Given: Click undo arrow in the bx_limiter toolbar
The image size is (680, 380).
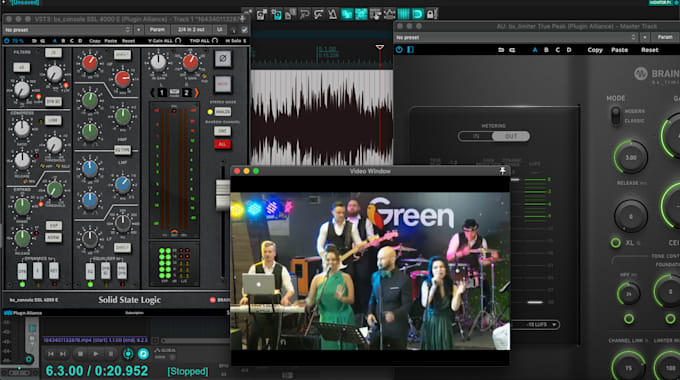Looking at the screenshot, I should [x=501, y=50].
